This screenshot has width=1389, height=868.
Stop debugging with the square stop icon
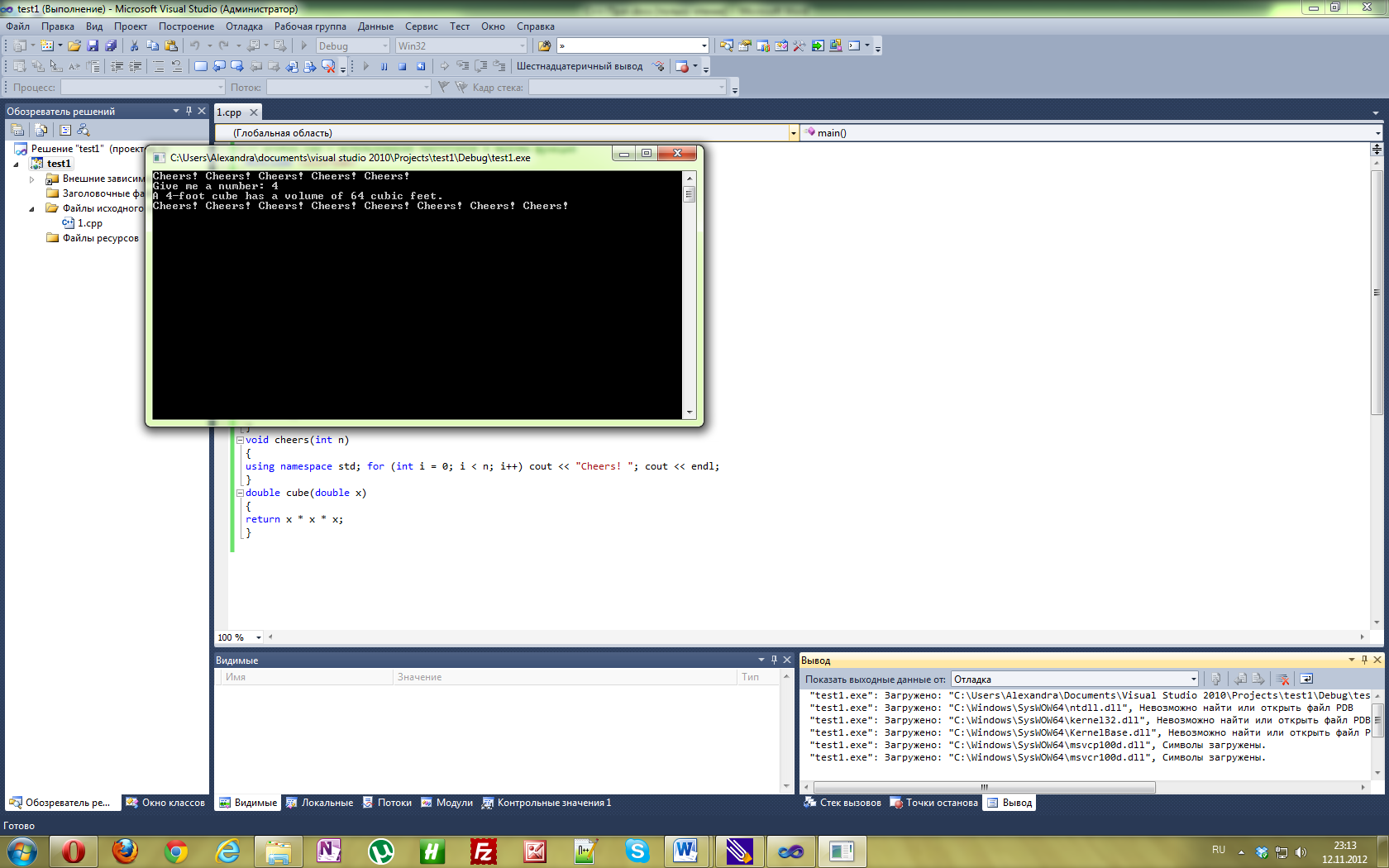point(403,66)
